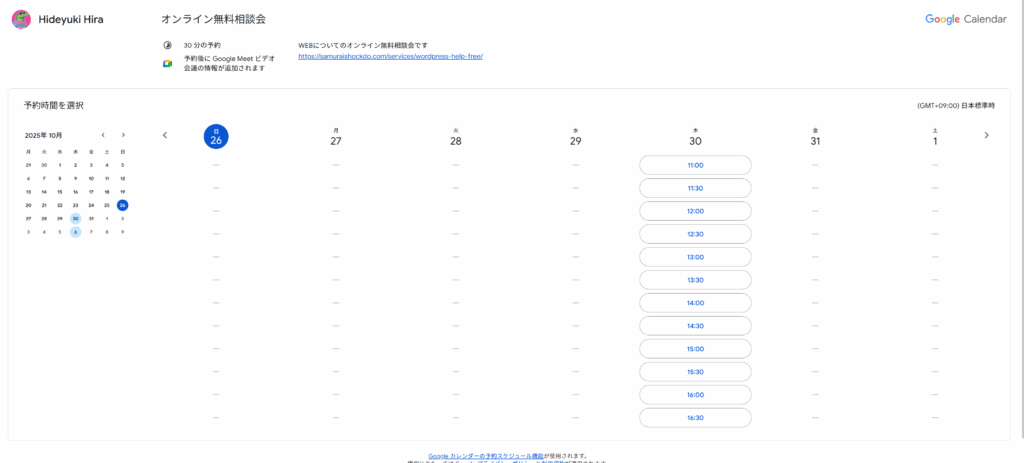Click the Hideyuki Hira name text
Viewport: 1024px width, 463px height.
click(71, 20)
